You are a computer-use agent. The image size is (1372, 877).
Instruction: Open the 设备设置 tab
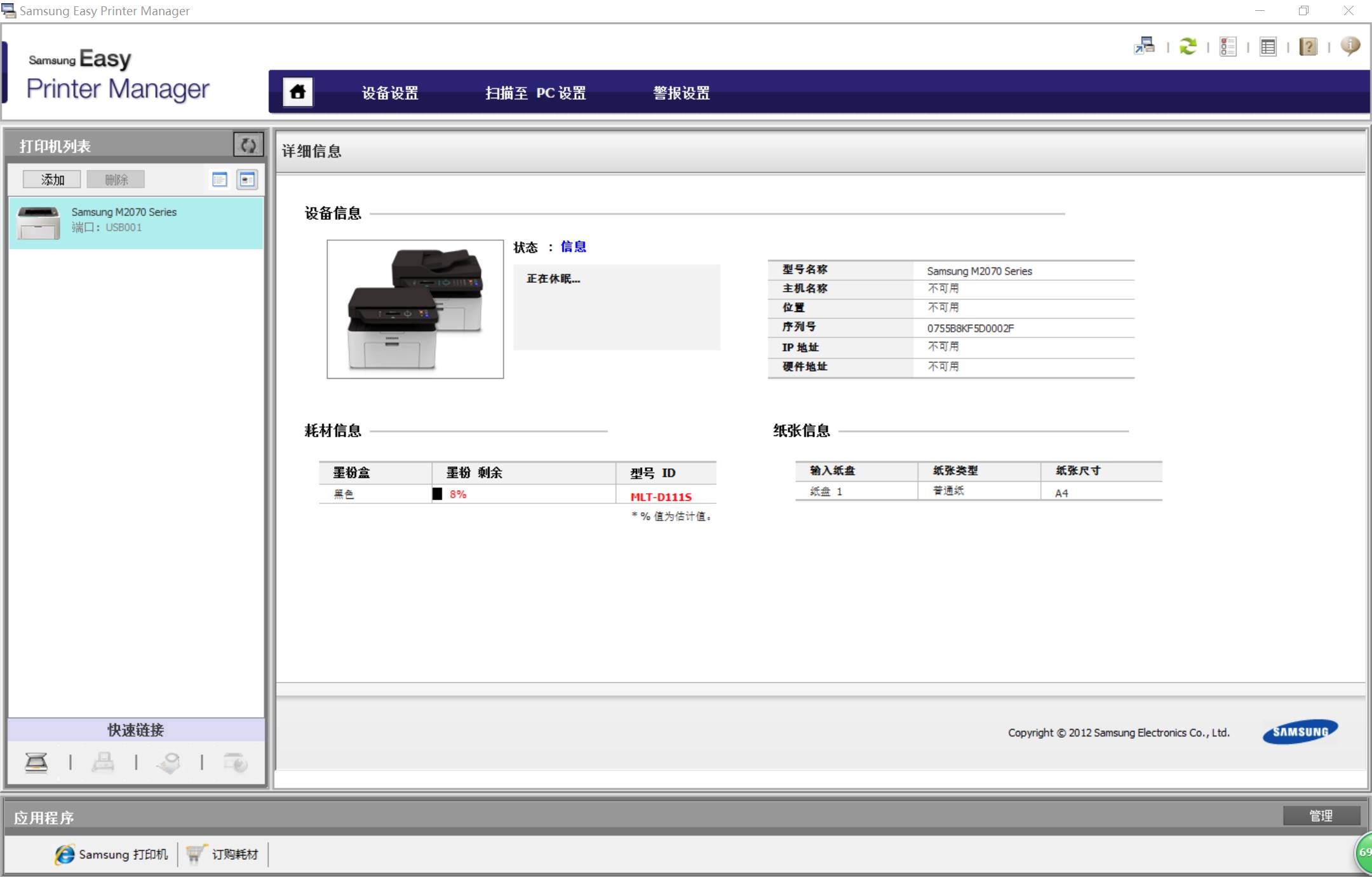(390, 93)
